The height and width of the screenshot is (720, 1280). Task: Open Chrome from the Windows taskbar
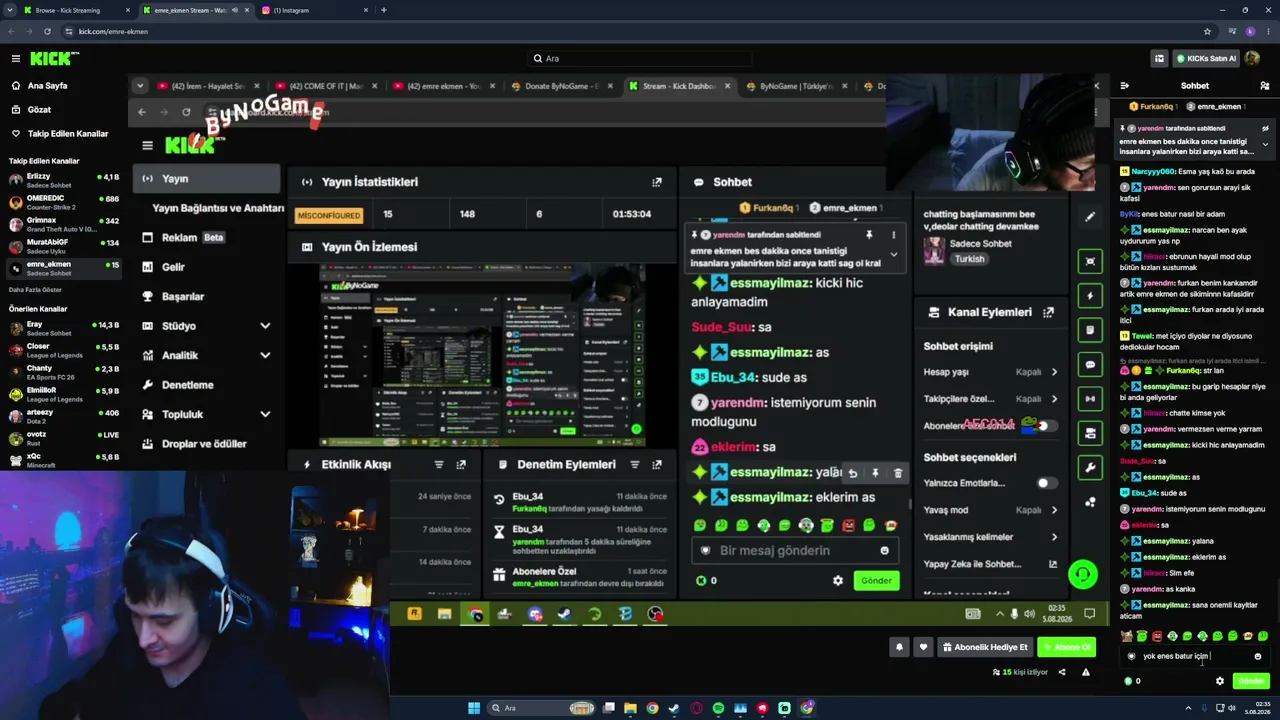tap(652, 708)
